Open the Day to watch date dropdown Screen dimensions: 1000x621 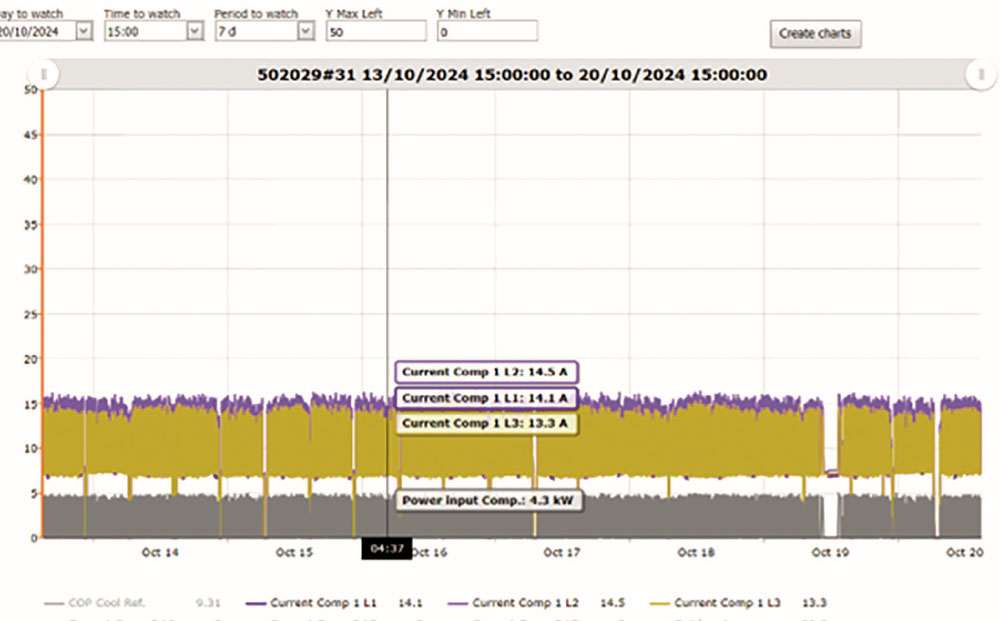(83, 32)
